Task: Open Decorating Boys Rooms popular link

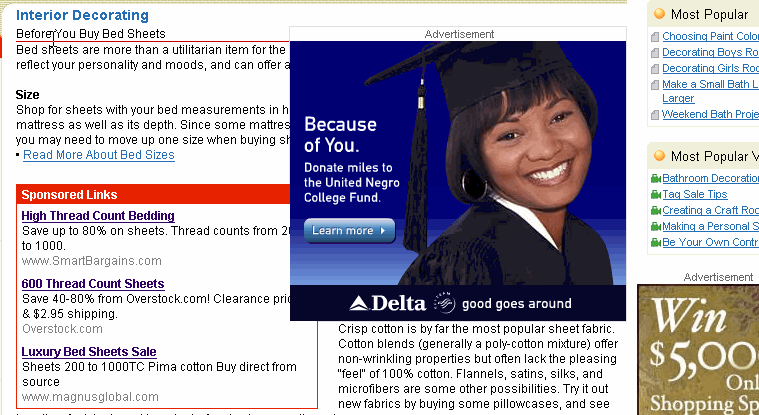Action: pyautogui.click(x=710, y=52)
